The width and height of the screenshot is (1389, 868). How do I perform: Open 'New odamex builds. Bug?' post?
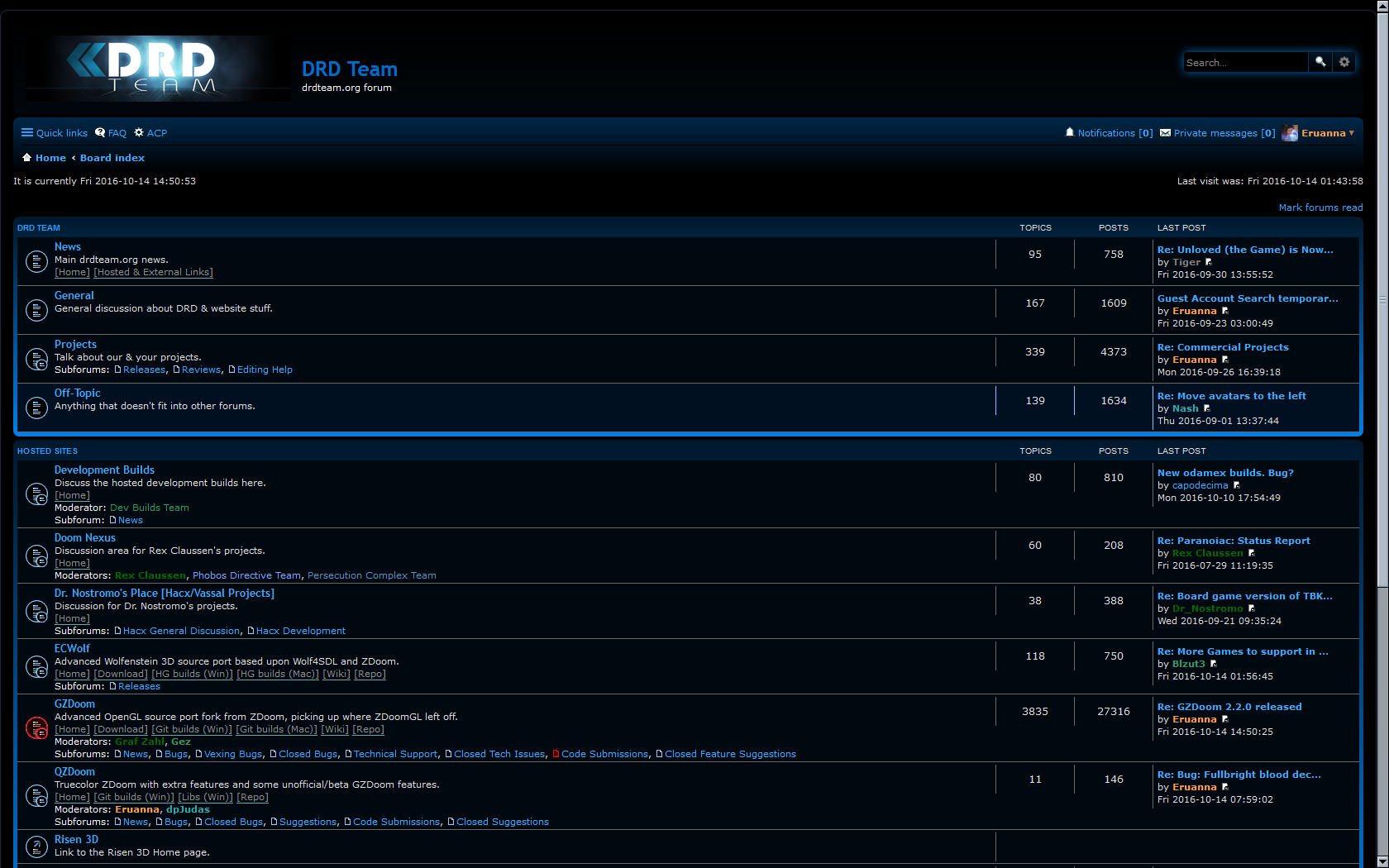(1225, 473)
